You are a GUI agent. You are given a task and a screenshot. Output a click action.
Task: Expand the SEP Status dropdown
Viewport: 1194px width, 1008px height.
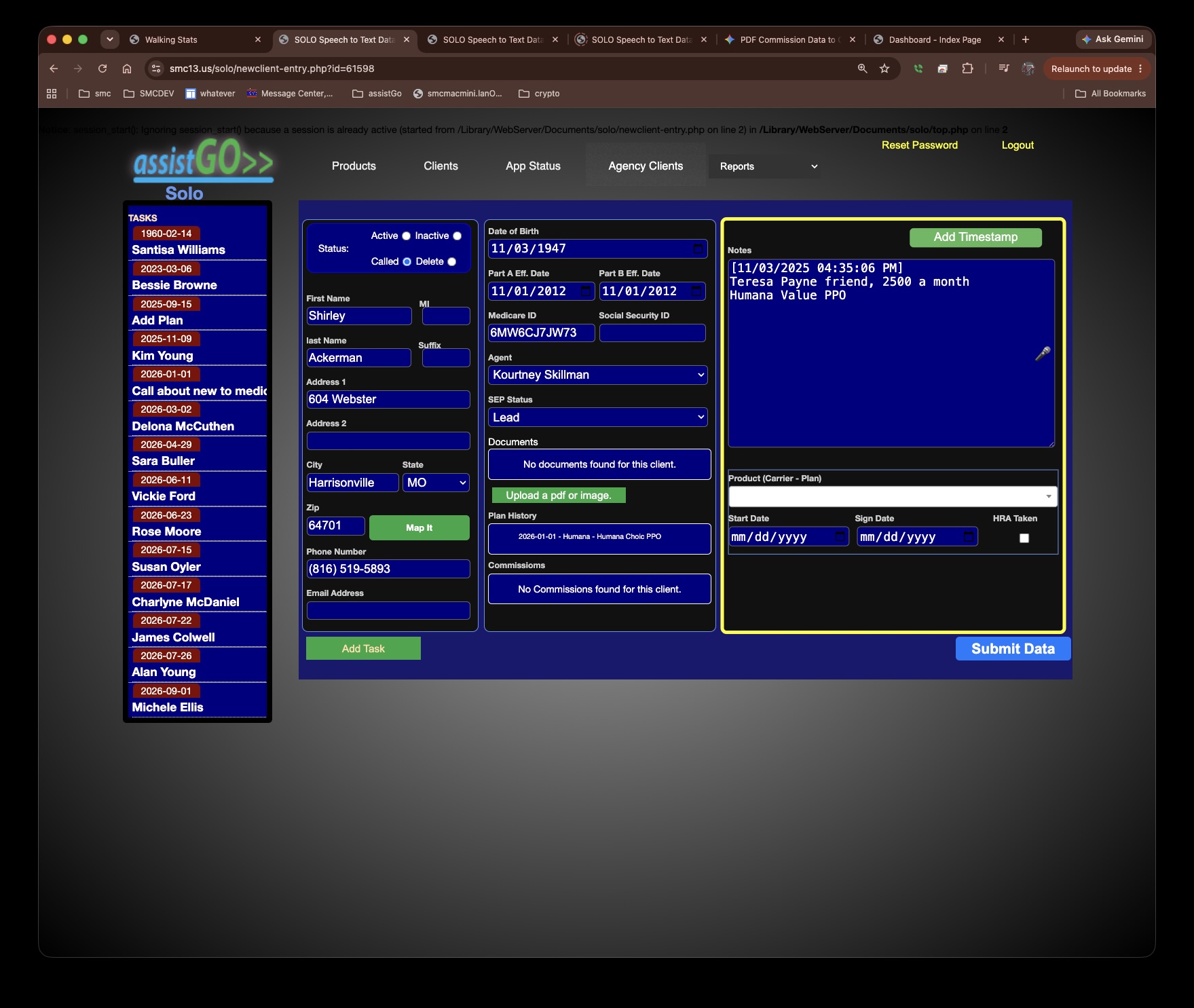598,417
